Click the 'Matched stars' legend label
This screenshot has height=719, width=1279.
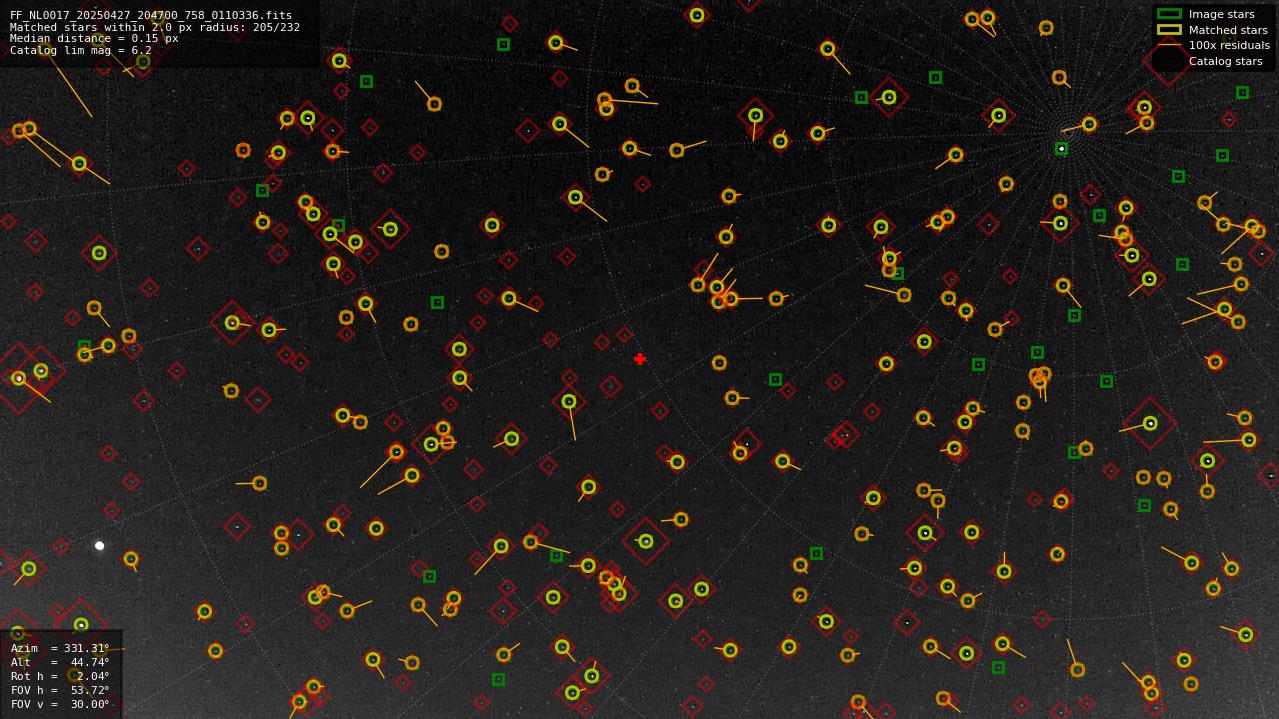point(1228,30)
